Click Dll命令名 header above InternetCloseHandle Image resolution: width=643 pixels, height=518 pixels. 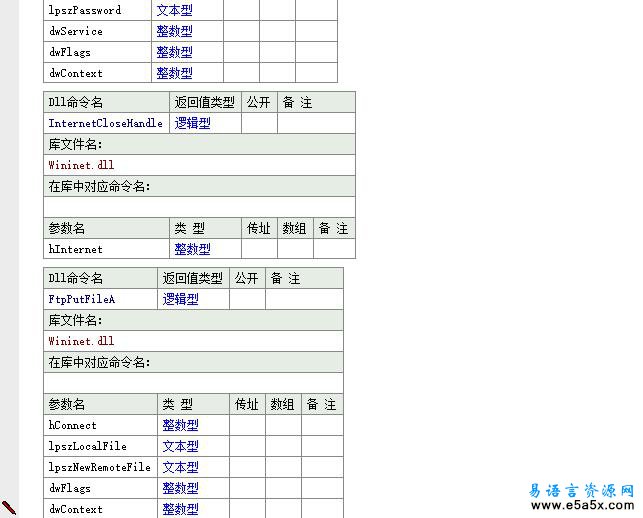pos(75,102)
